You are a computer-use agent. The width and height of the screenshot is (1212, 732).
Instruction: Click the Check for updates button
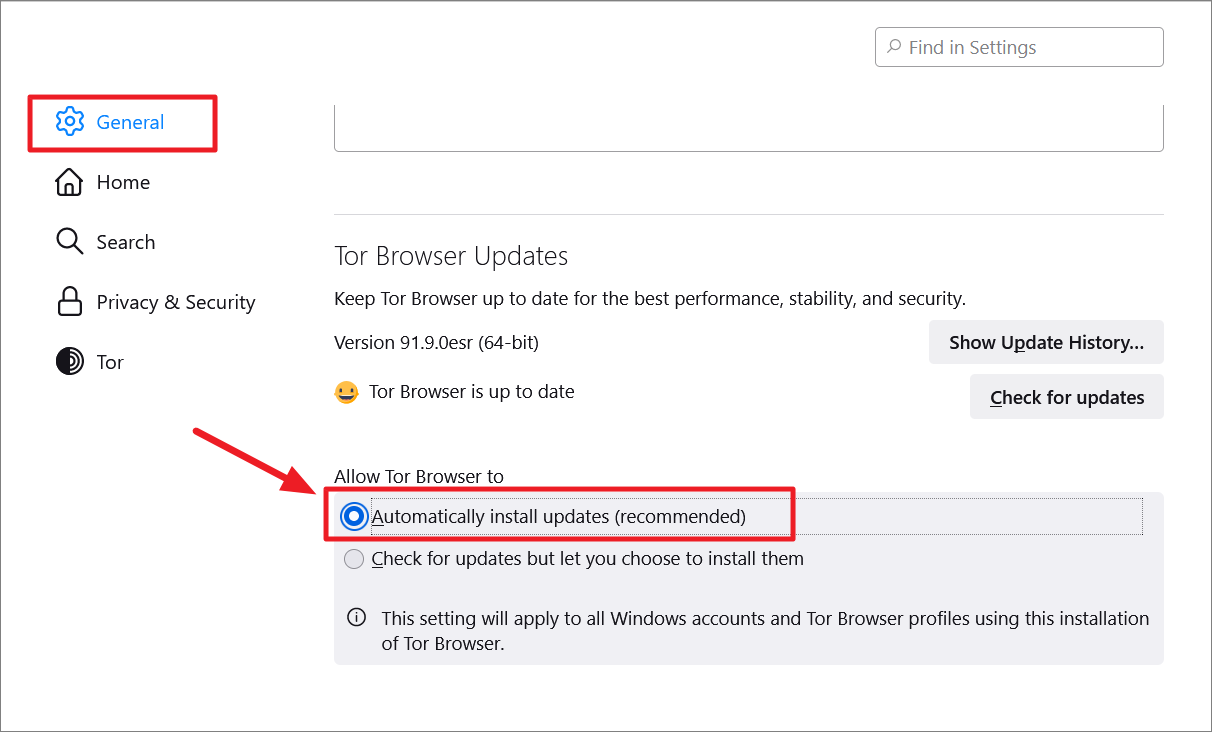coord(1067,397)
